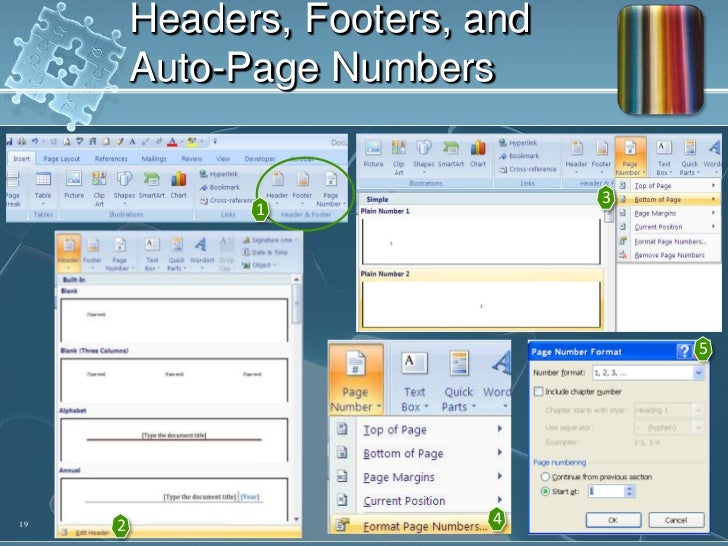This screenshot has height=546, width=728.
Task: Open the Number format dropdown in Page Number Format
Action: click(698, 372)
